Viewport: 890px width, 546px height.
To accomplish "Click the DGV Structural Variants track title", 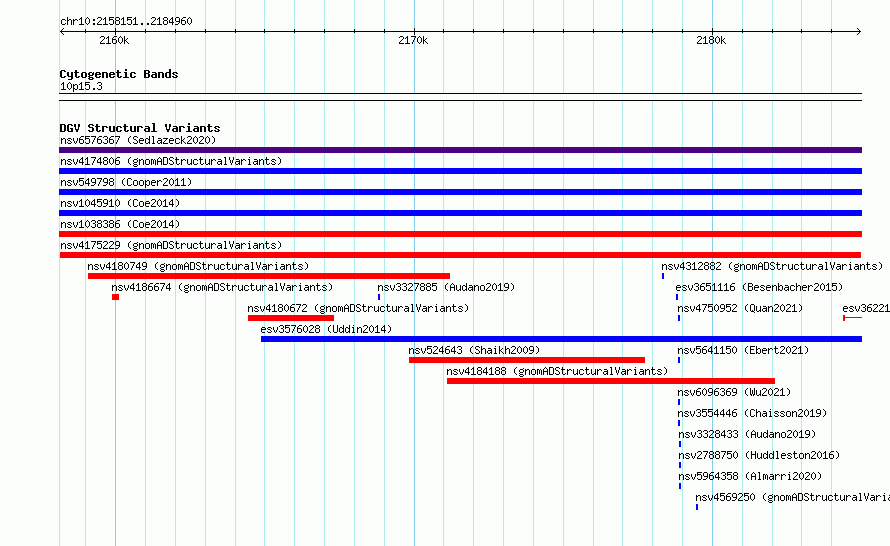I will [x=140, y=128].
